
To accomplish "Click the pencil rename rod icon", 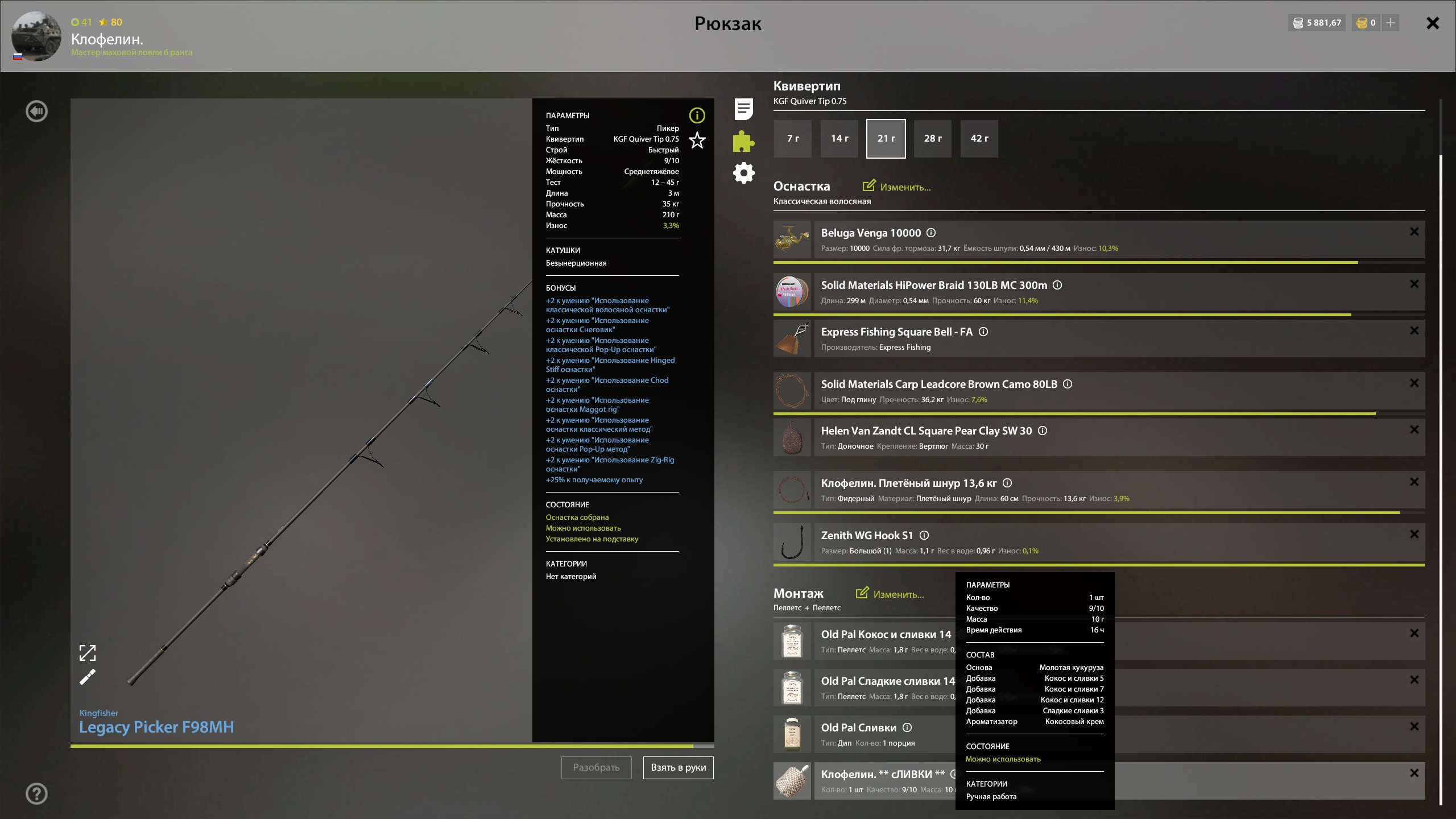I will pyautogui.click(x=88, y=677).
